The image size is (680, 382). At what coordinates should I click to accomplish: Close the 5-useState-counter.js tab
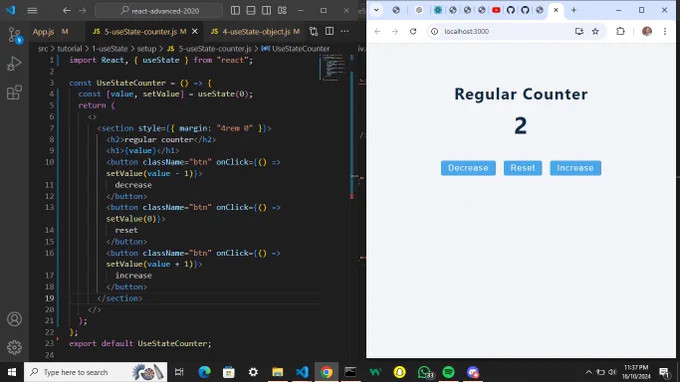(195, 32)
